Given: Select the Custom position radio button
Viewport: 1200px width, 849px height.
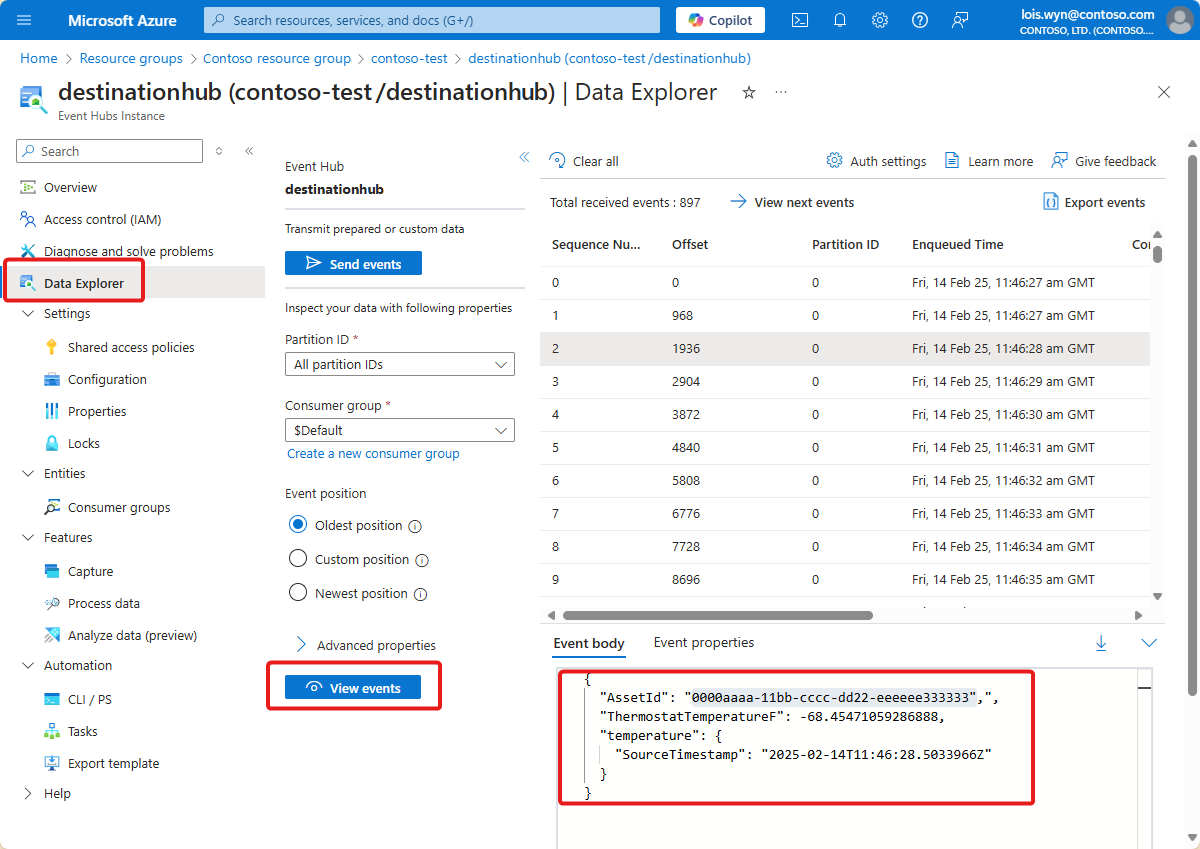Looking at the screenshot, I should [x=298, y=559].
